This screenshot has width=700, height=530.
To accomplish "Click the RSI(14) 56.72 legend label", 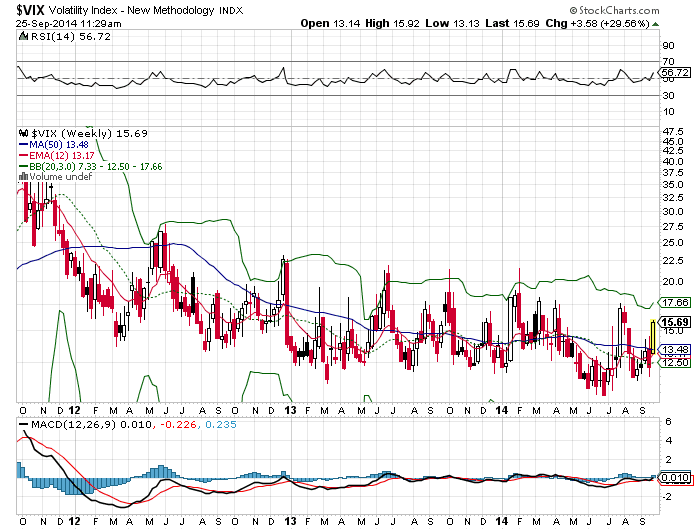I will click(x=71, y=36).
